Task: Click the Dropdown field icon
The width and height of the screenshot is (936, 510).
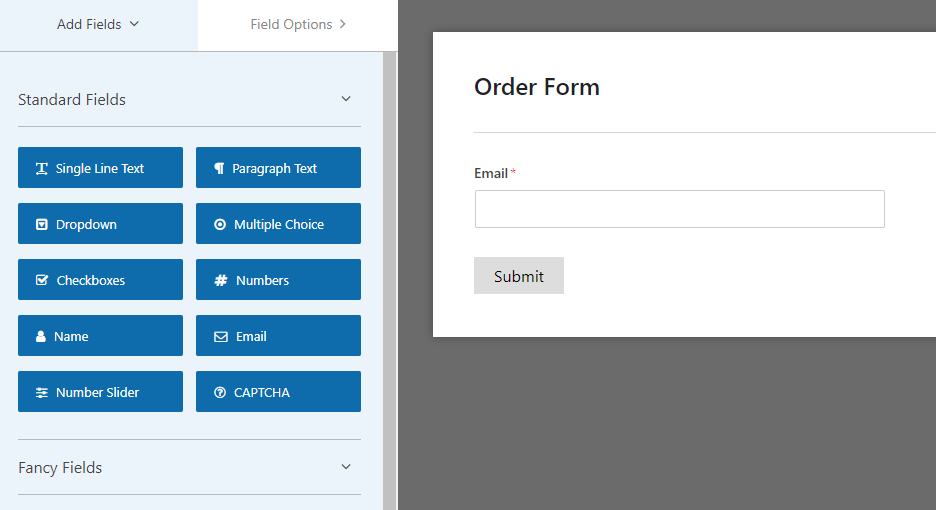Action: [42, 225]
